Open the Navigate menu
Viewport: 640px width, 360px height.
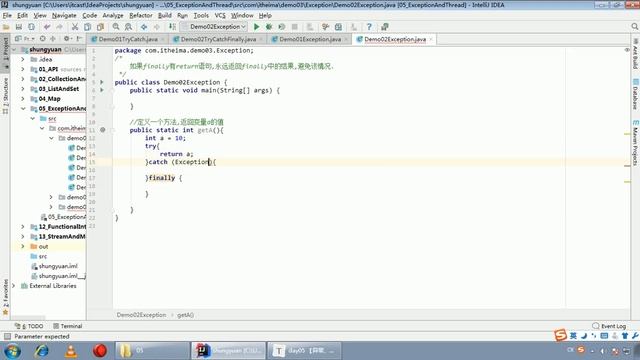tap(64, 16)
